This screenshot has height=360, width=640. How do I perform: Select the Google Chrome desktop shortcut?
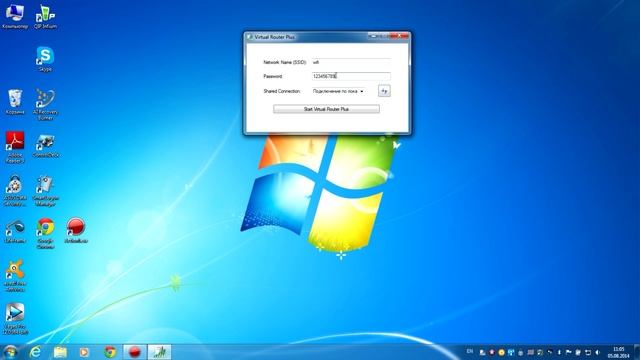pos(45,233)
